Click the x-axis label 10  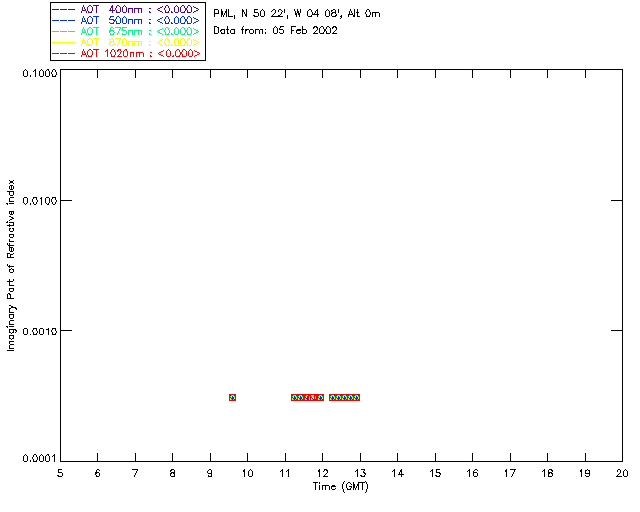pos(247,473)
